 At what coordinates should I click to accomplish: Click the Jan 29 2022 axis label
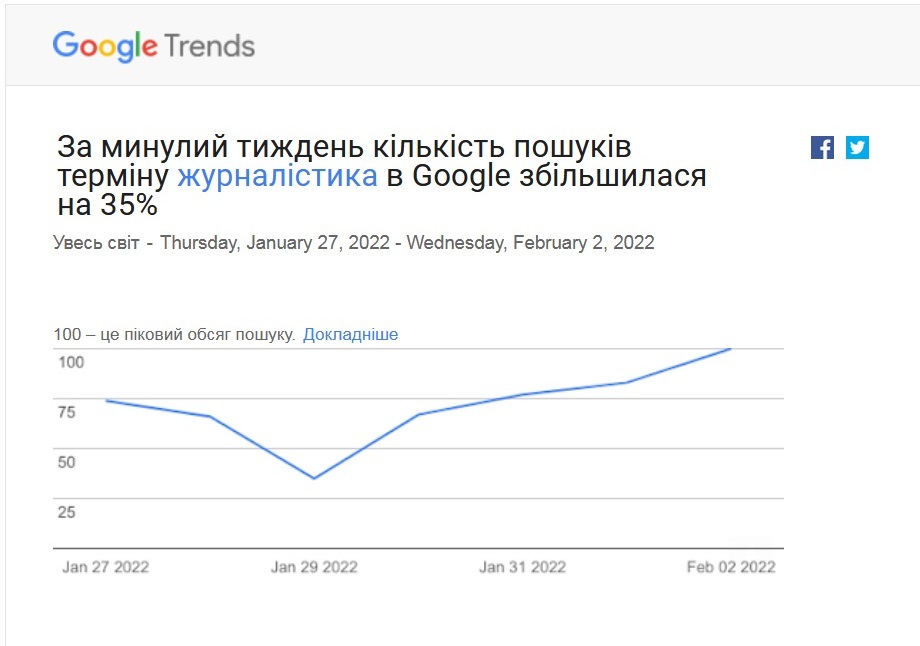(314, 567)
